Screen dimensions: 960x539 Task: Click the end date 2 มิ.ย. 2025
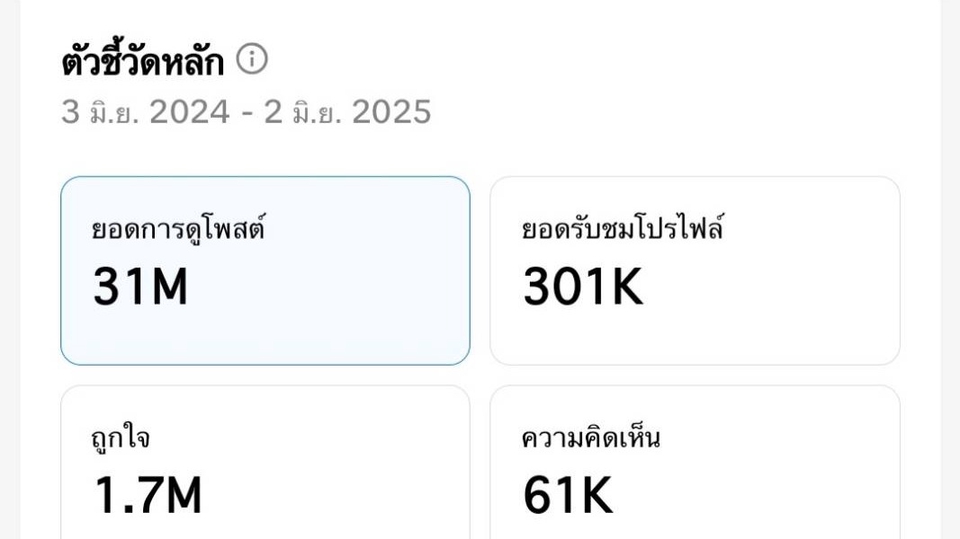(348, 112)
